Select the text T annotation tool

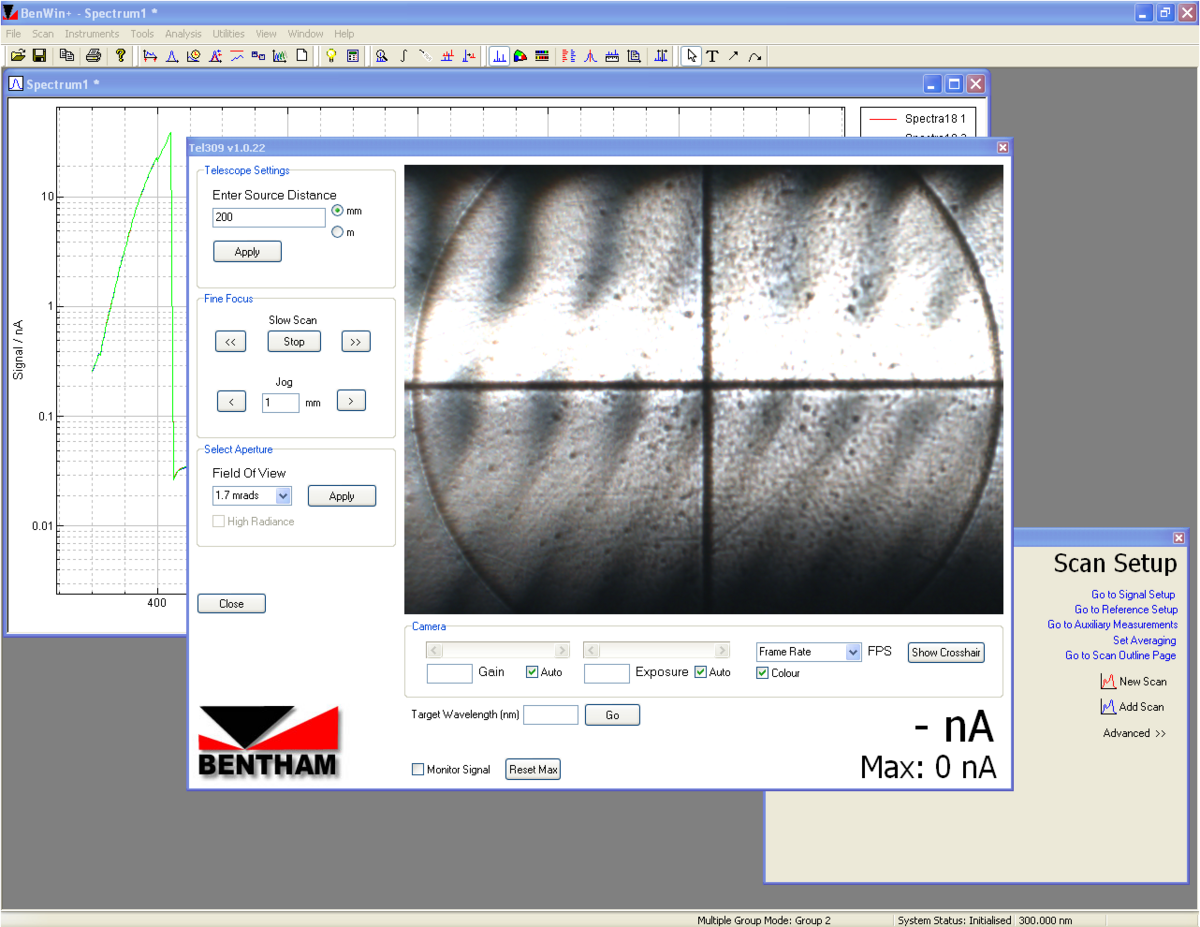[x=712, y=56]
